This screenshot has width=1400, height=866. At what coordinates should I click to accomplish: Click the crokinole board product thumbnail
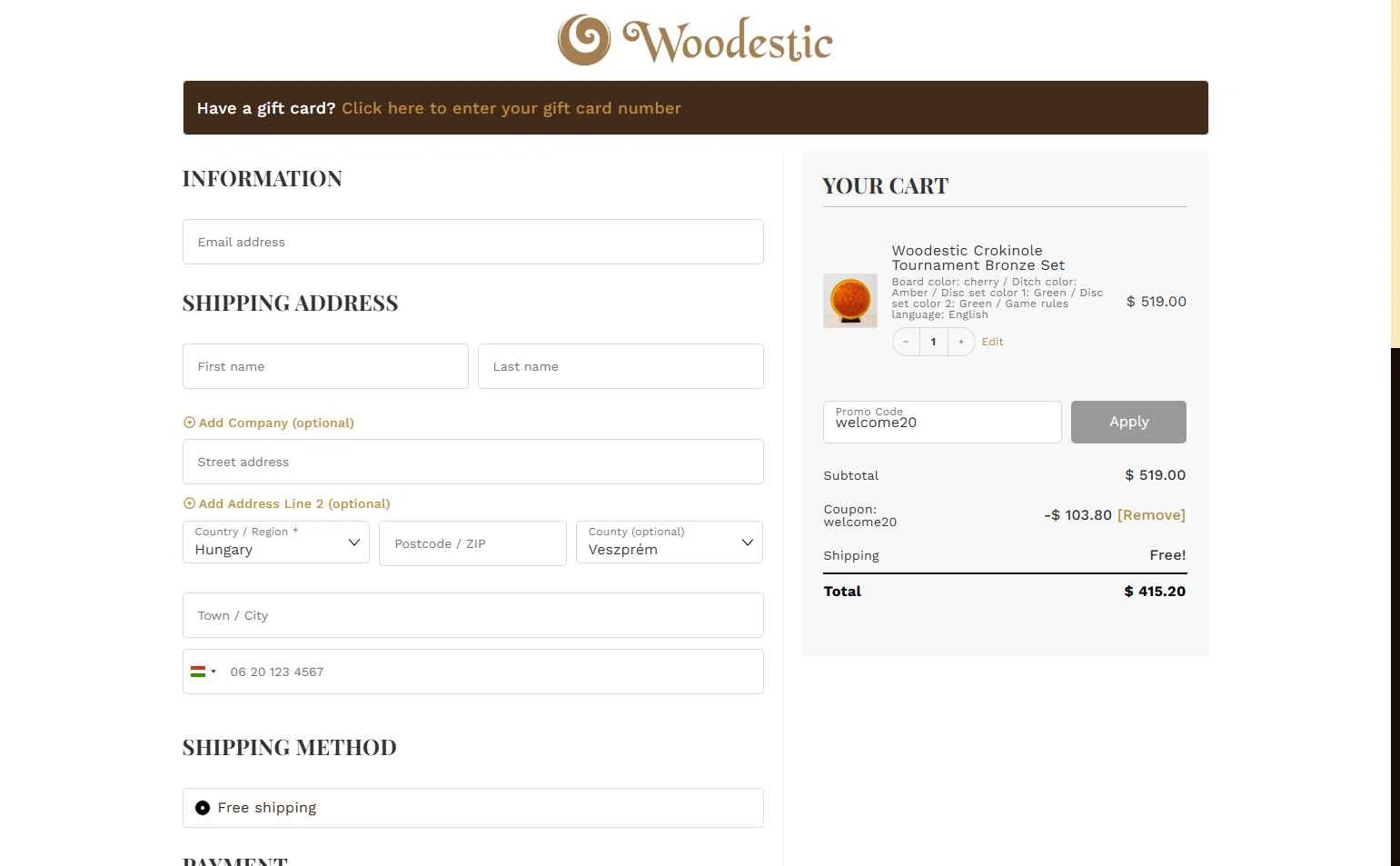[x=850, y=301]
